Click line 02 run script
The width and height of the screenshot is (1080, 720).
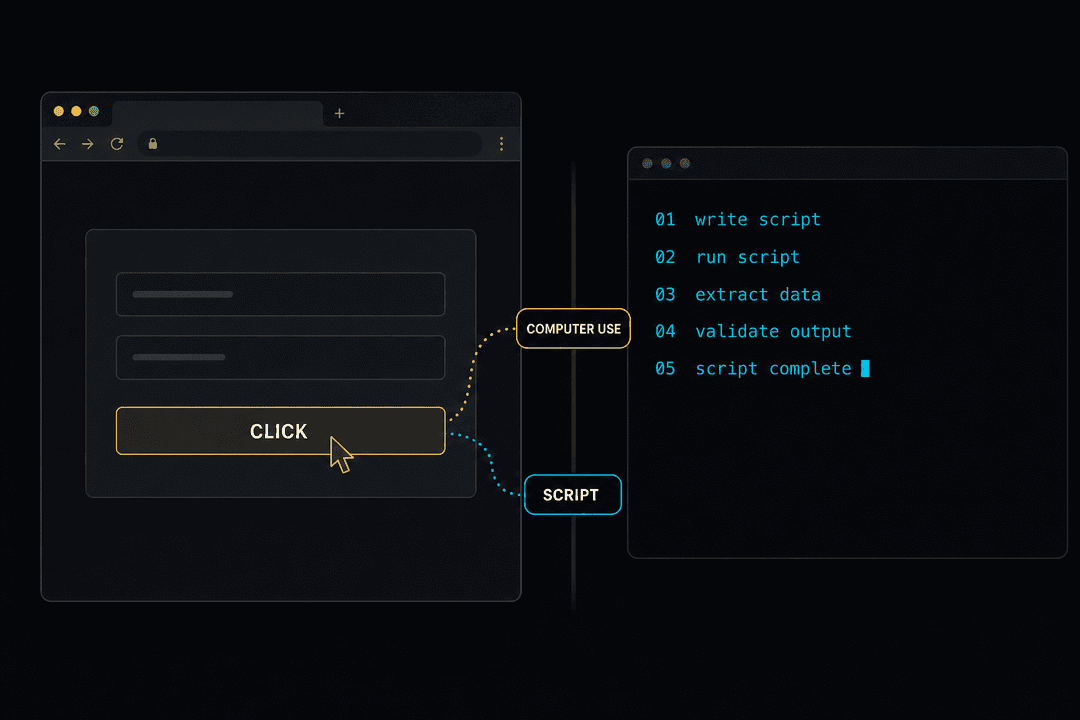(x=727, y=257)
